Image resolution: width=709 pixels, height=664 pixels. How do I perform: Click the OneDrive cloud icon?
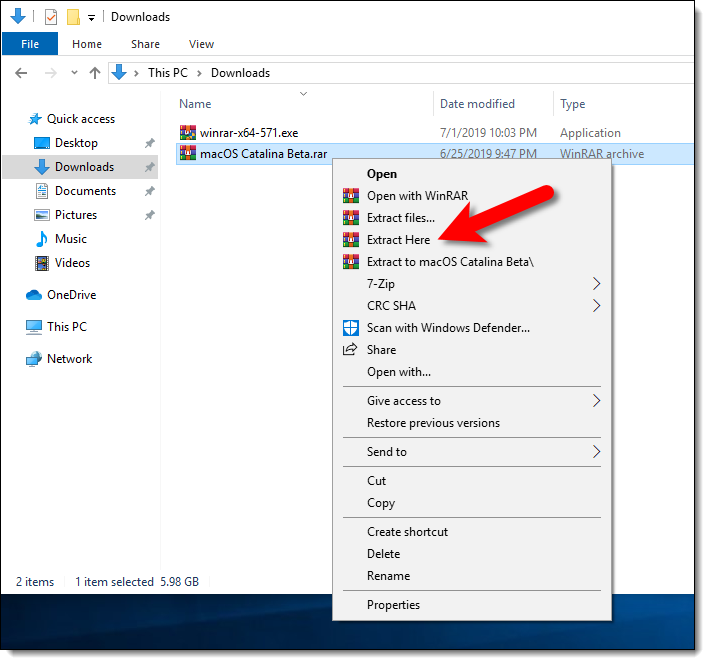pos(34,295)
